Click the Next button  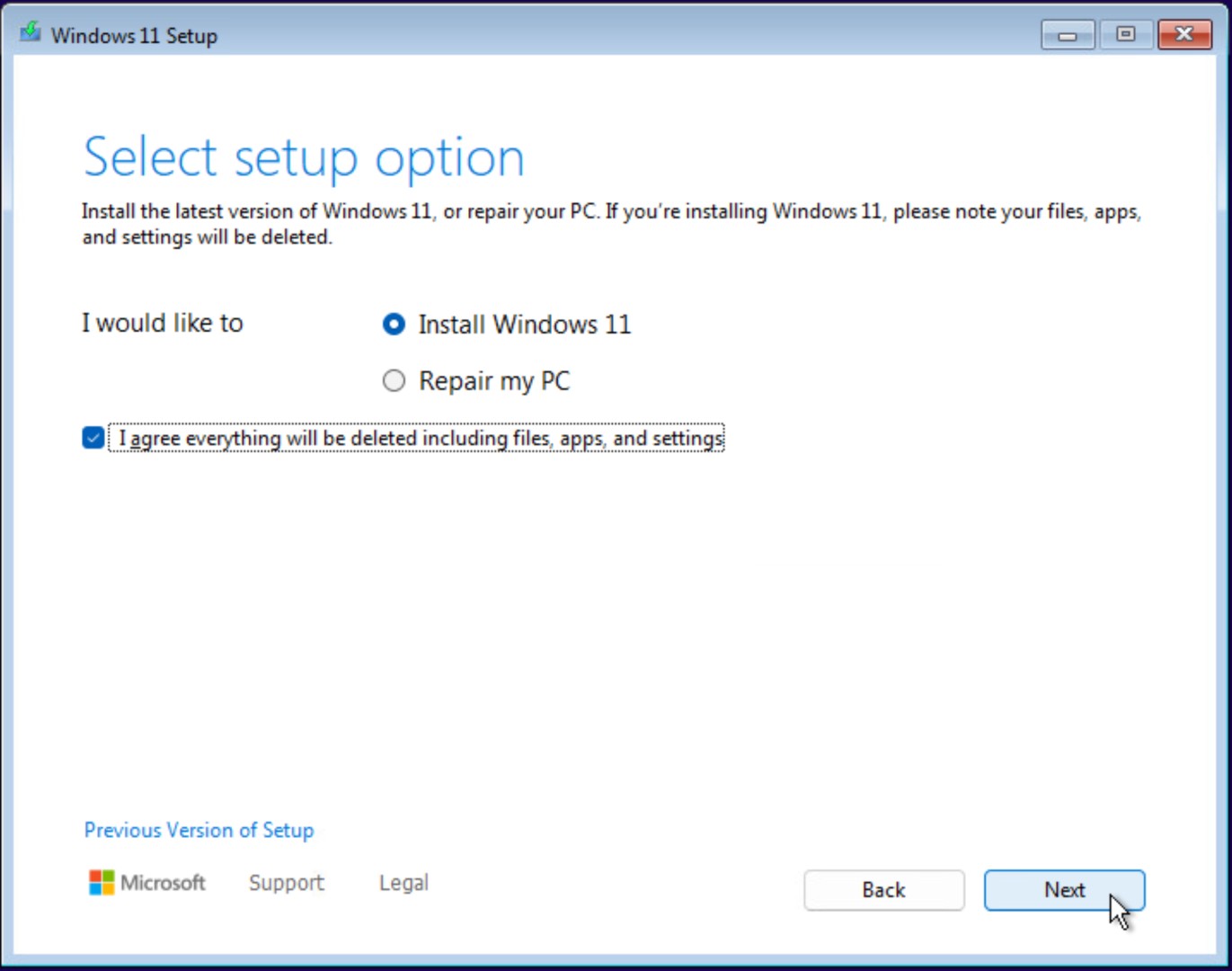click(1064, 890)
